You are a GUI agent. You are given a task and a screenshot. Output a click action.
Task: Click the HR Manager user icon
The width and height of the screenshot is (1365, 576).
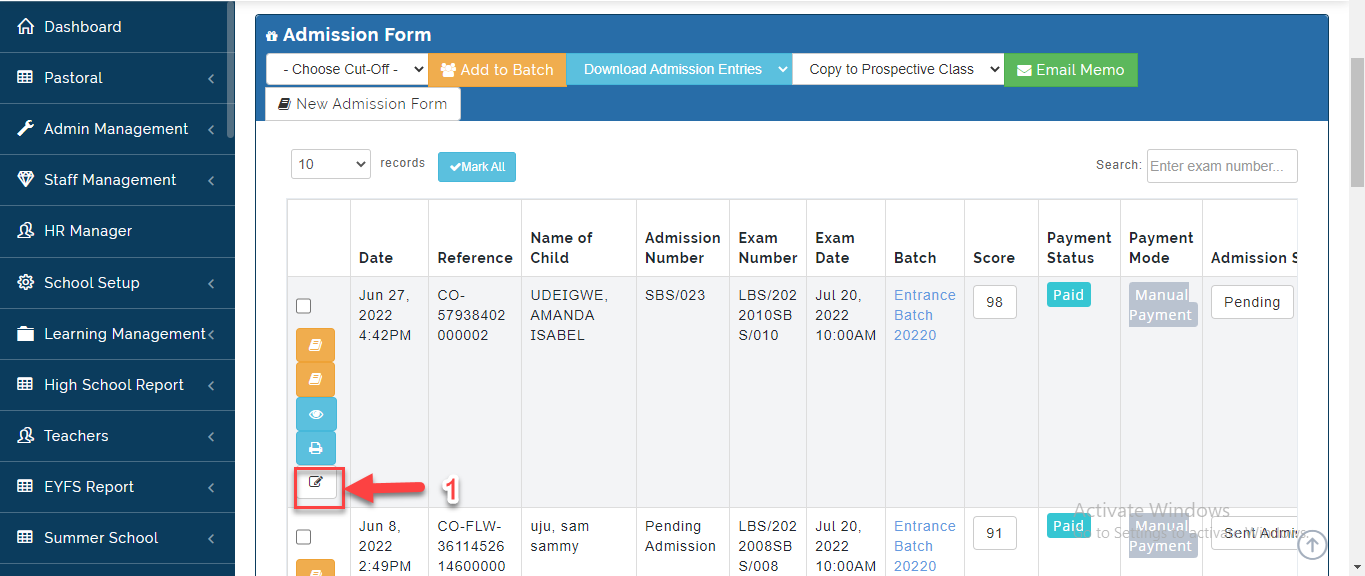coord(26,231)
